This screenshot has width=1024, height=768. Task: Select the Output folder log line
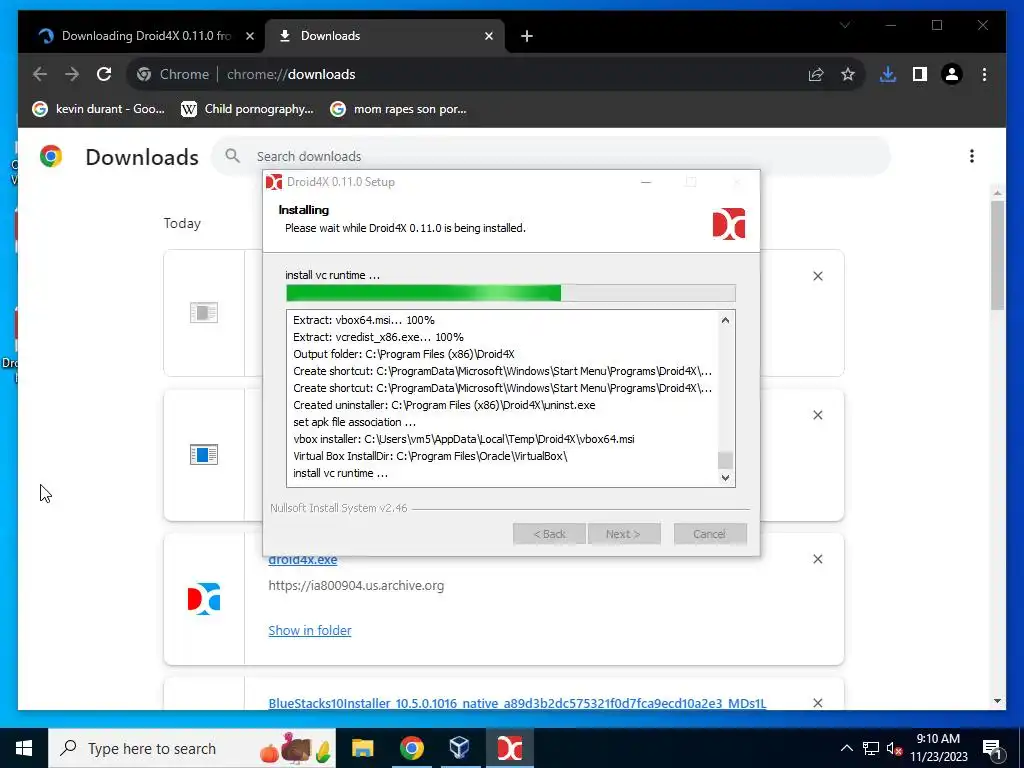click(404, 354)
